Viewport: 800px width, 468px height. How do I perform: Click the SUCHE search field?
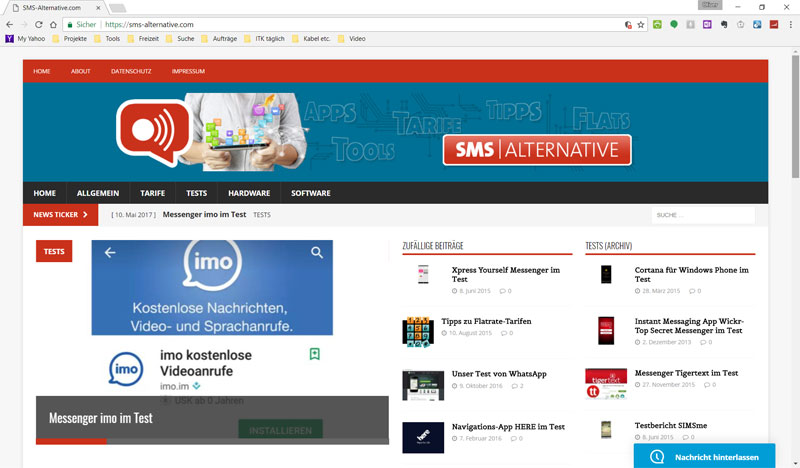[x=703, y=215]
